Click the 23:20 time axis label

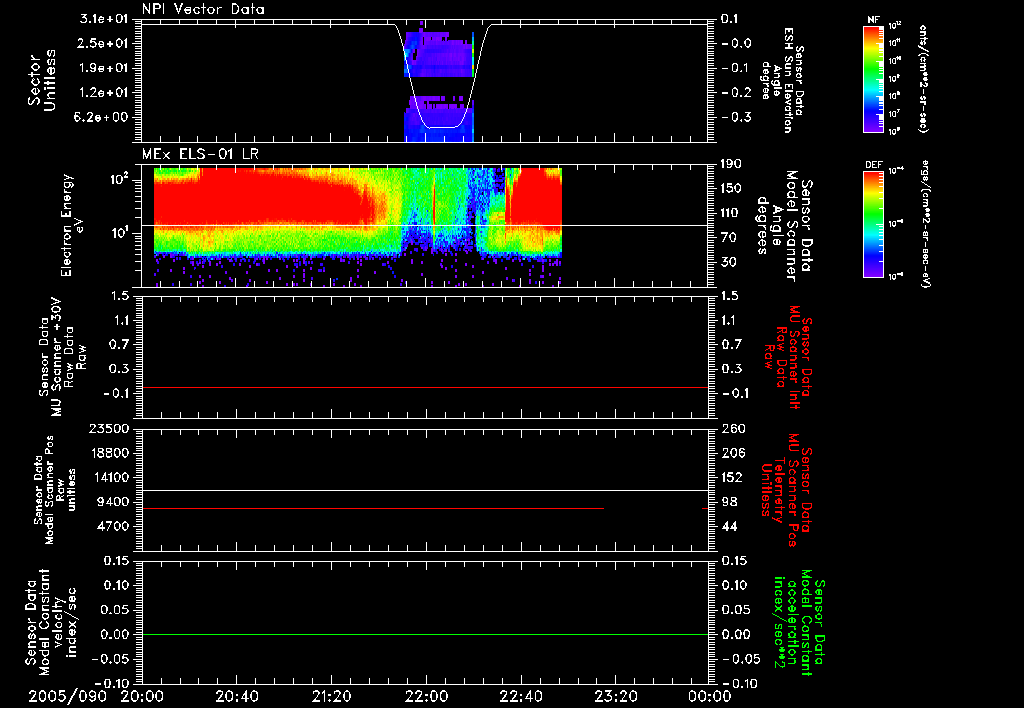[x=615, y=697]
